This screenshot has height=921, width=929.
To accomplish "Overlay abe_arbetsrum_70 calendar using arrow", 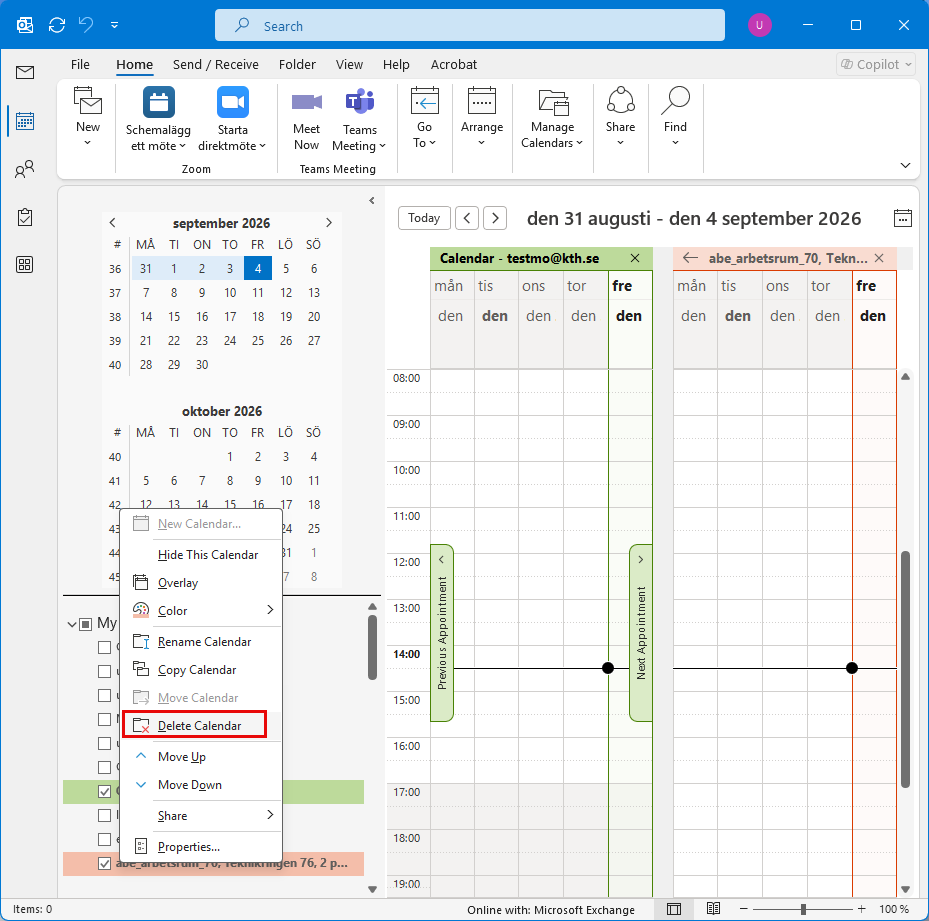I will point(690,258).
